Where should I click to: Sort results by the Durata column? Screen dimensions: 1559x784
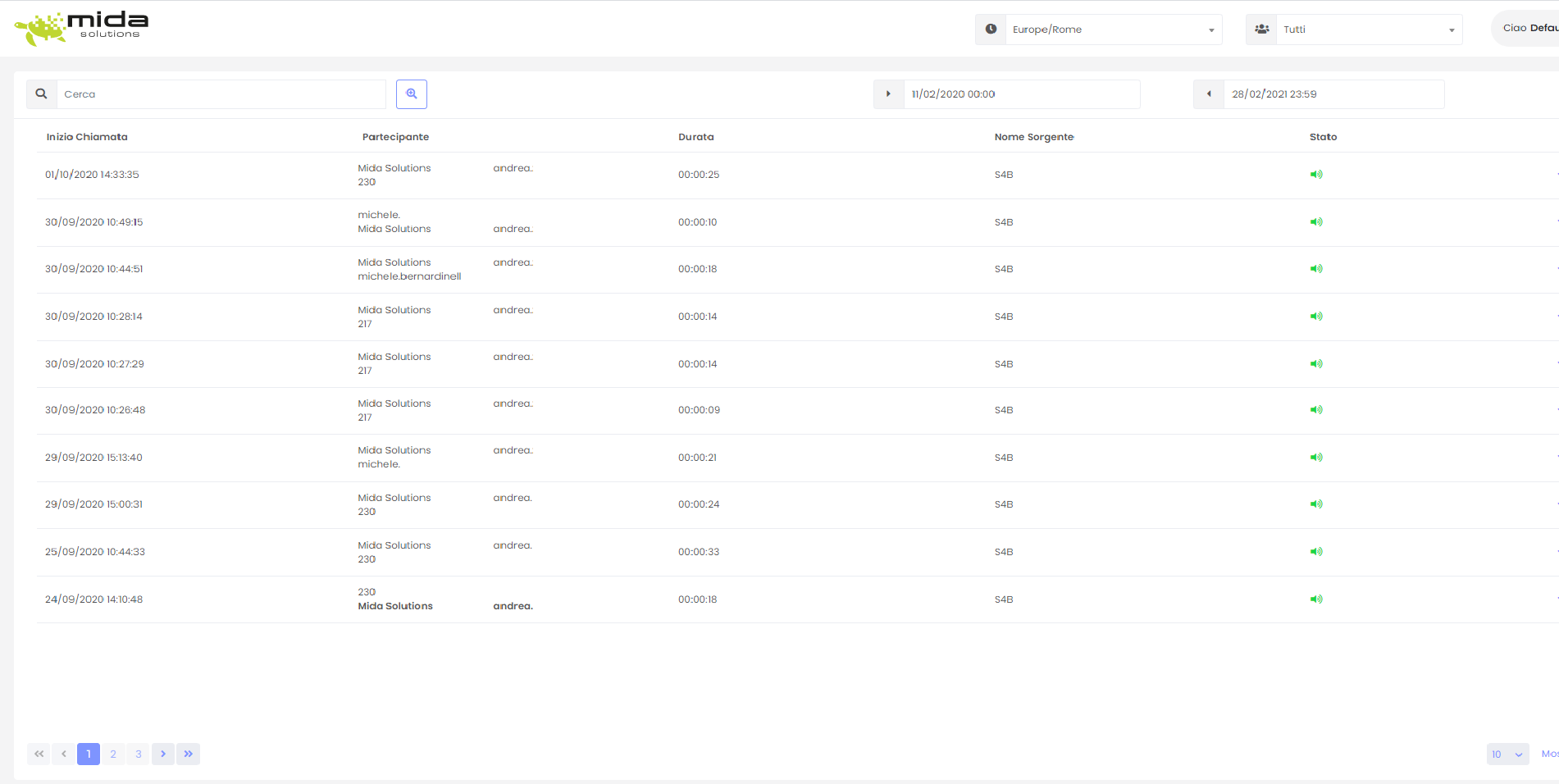(x=695, y=136)
